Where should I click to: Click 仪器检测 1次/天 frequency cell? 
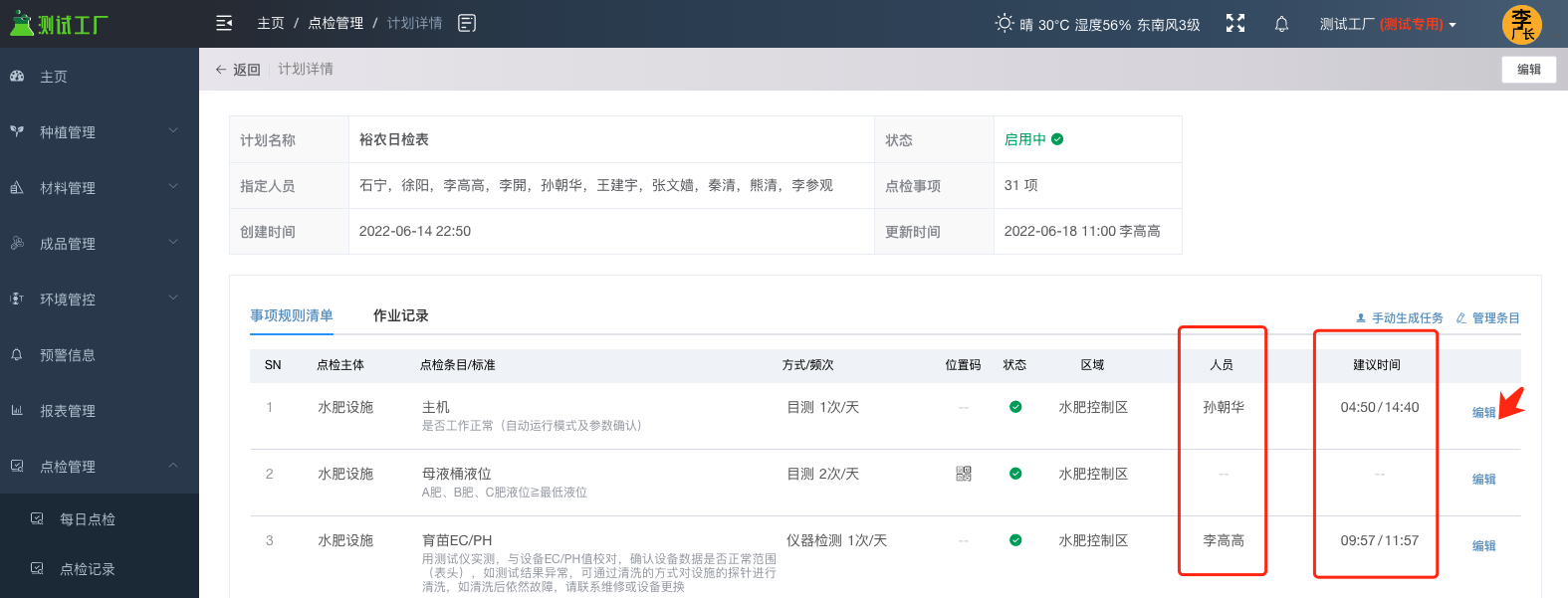837,540
